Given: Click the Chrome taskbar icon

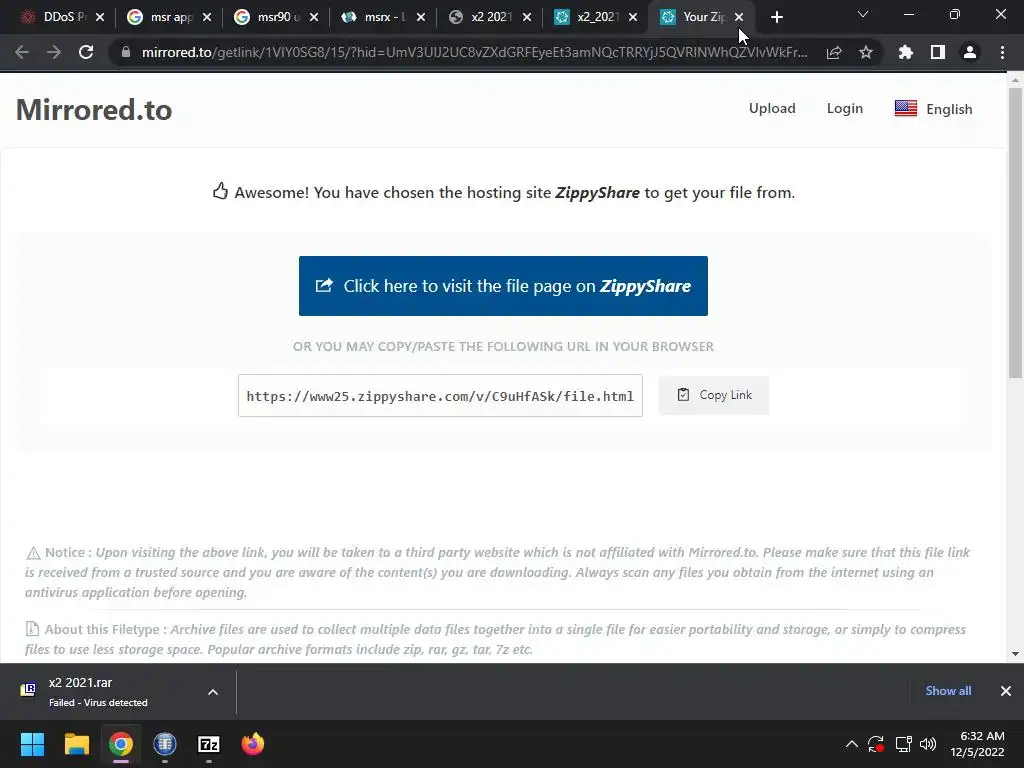Looking at the screenshot, I should click(121, 744).
